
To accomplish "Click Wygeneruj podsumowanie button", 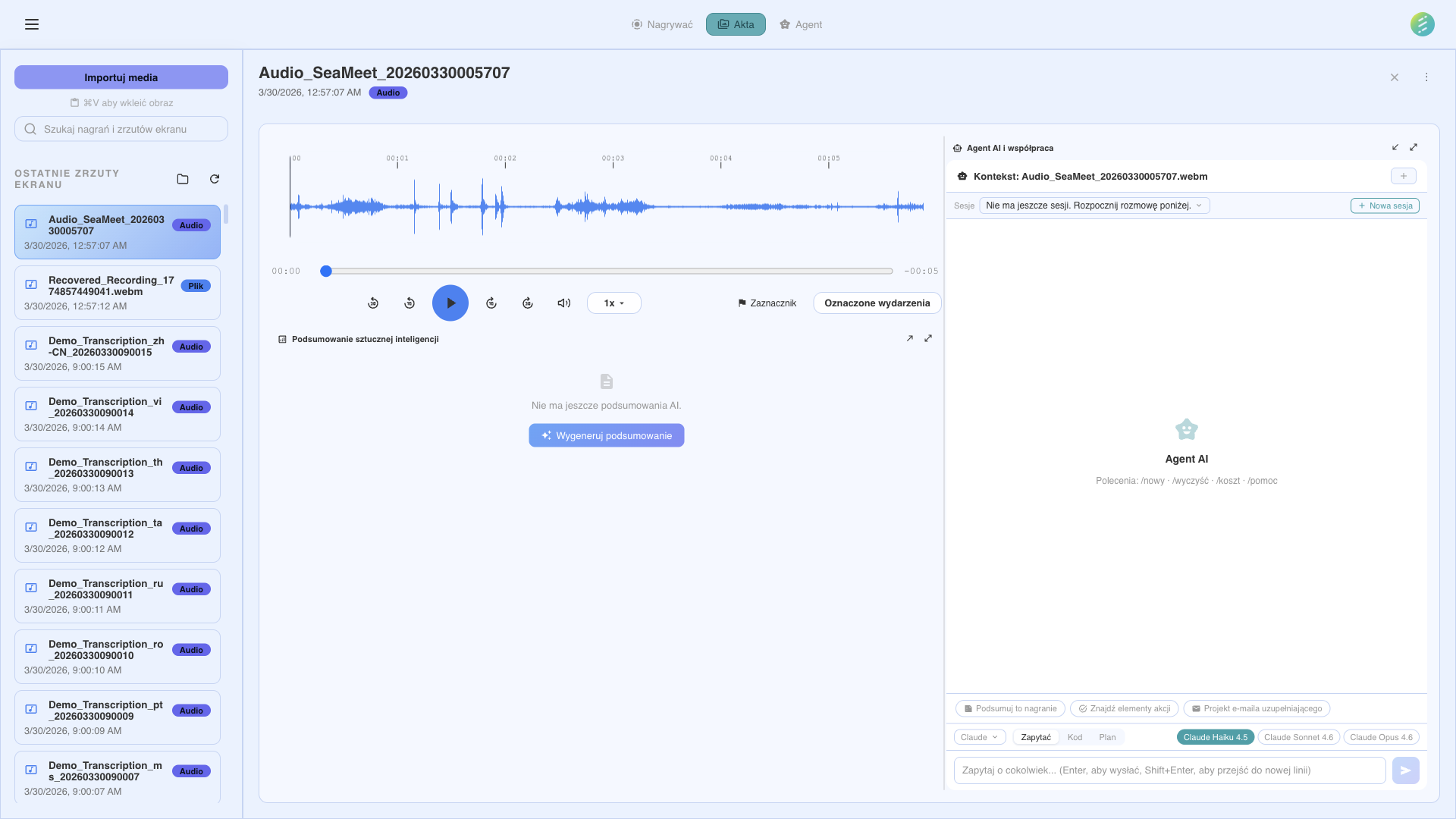I will point(606,435).
